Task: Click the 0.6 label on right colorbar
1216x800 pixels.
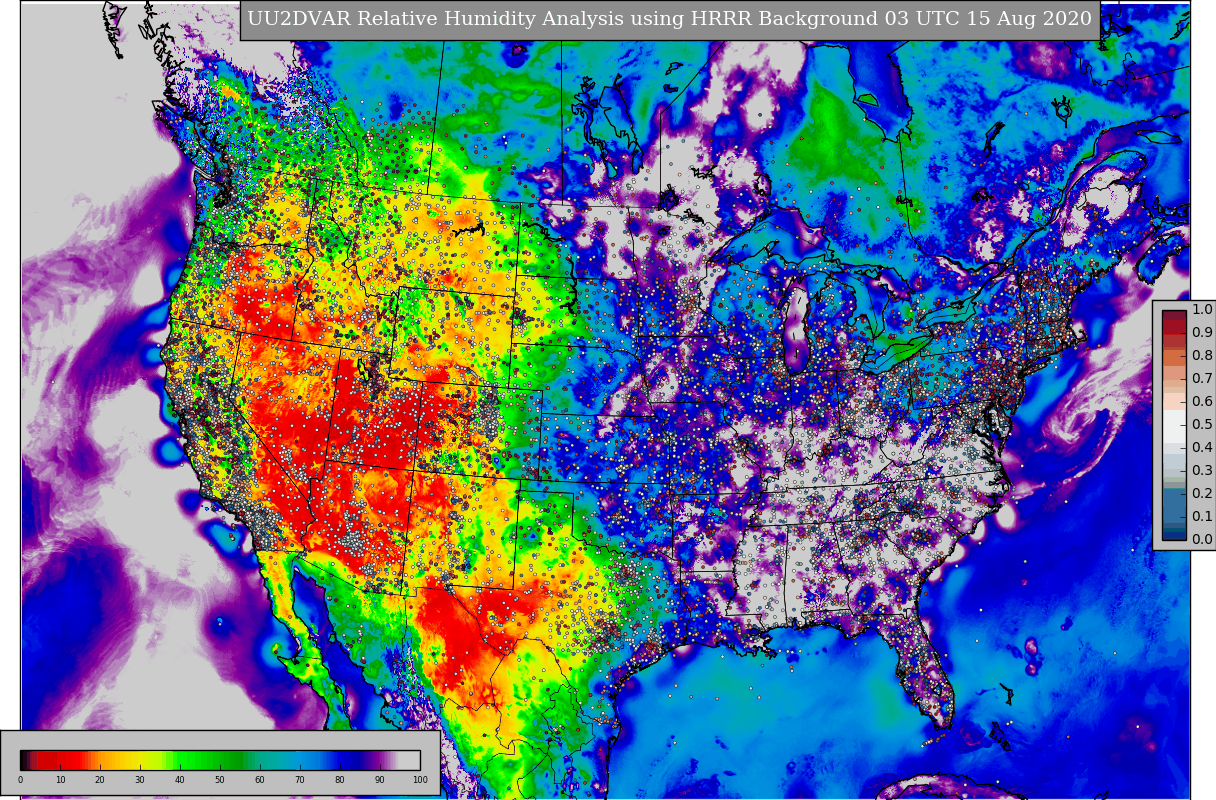Action: click(1202, 402)
